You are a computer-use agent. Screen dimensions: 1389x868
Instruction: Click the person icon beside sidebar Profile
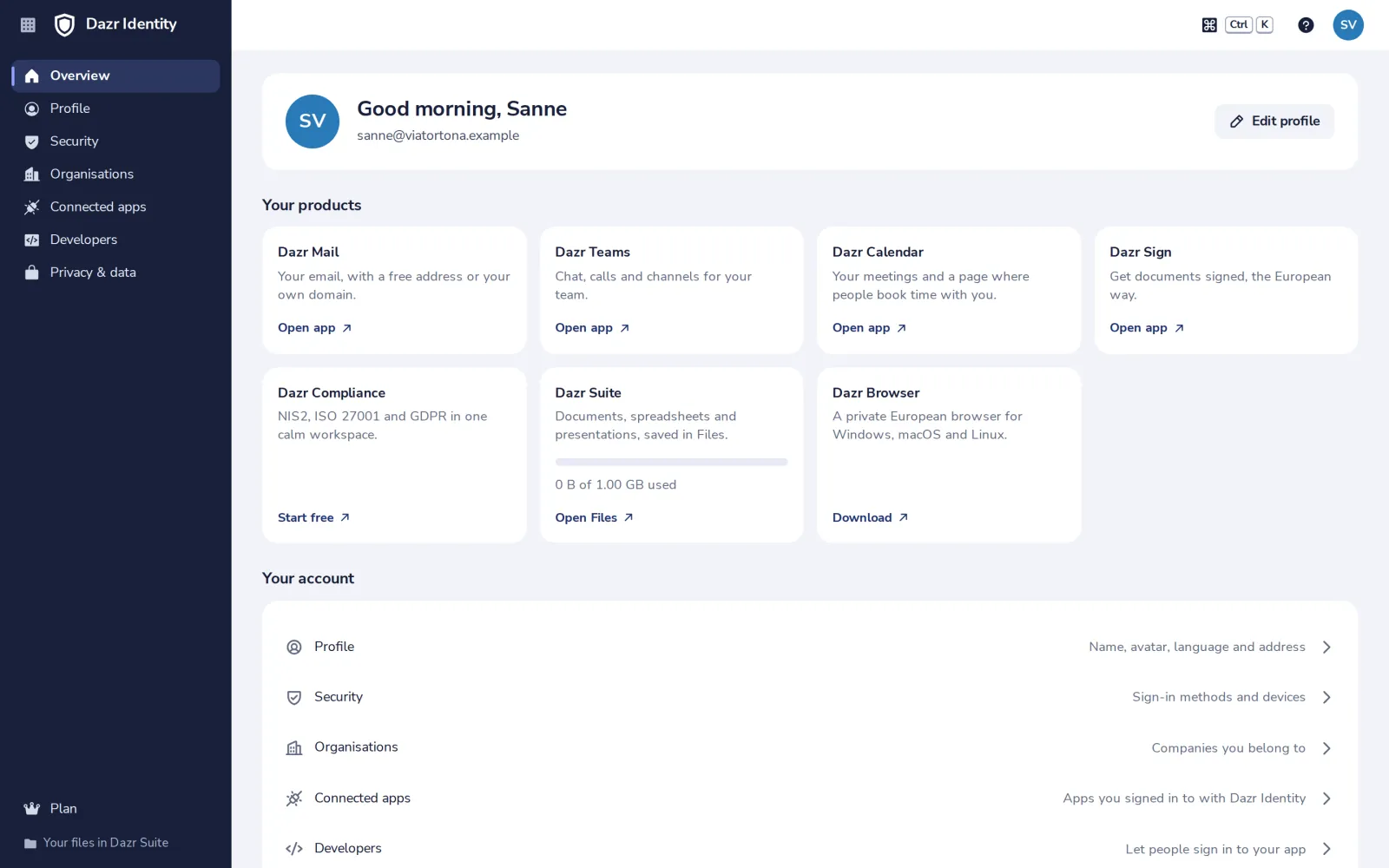(32, 109)
